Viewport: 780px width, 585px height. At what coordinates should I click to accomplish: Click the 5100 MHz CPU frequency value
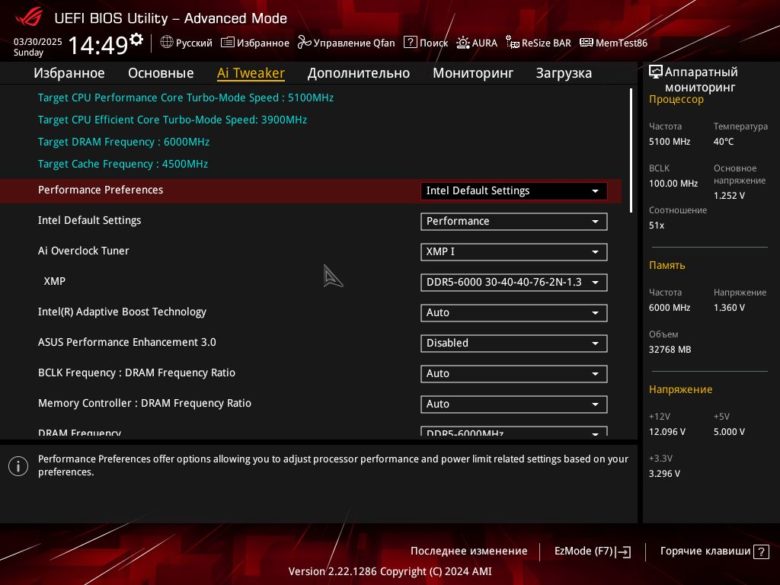click(669, 142)
